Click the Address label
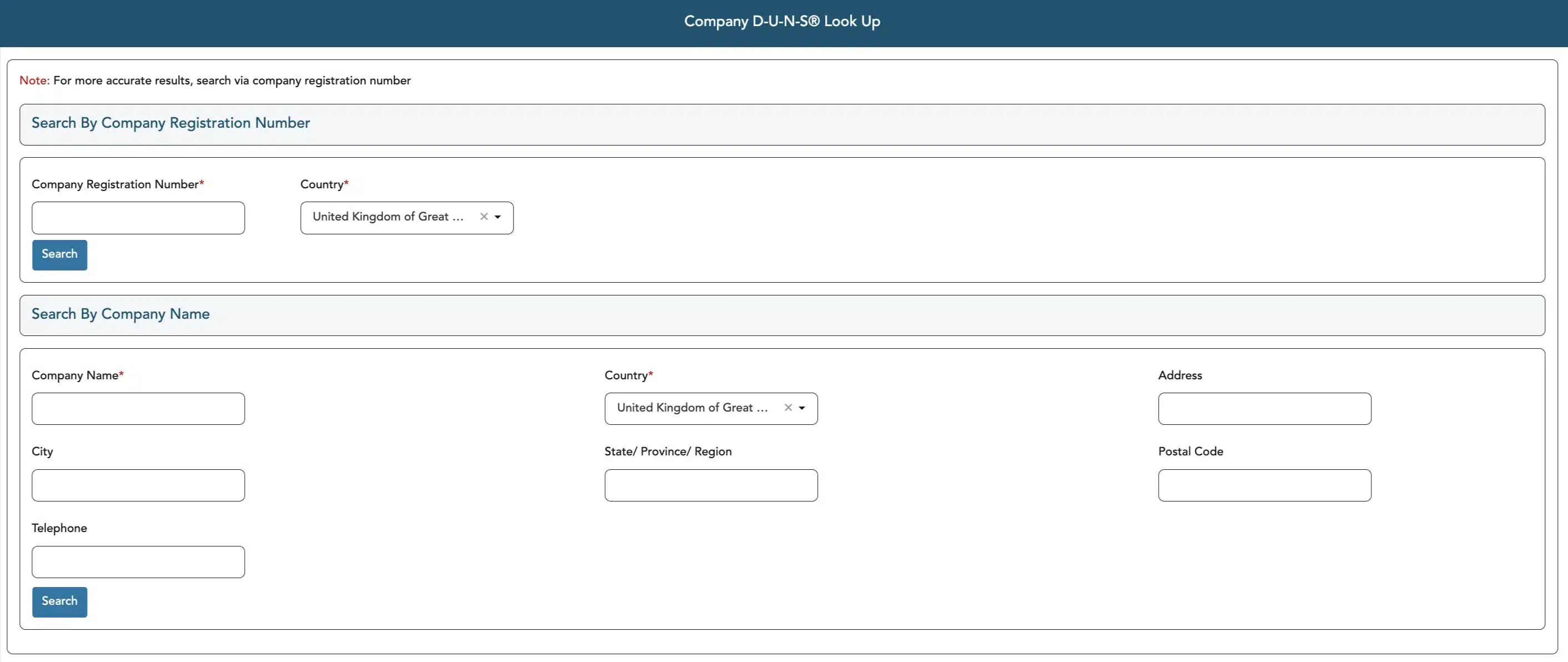Viewport: 1568px width, 662px height. pyautogui.click(x=1180, y=375)
